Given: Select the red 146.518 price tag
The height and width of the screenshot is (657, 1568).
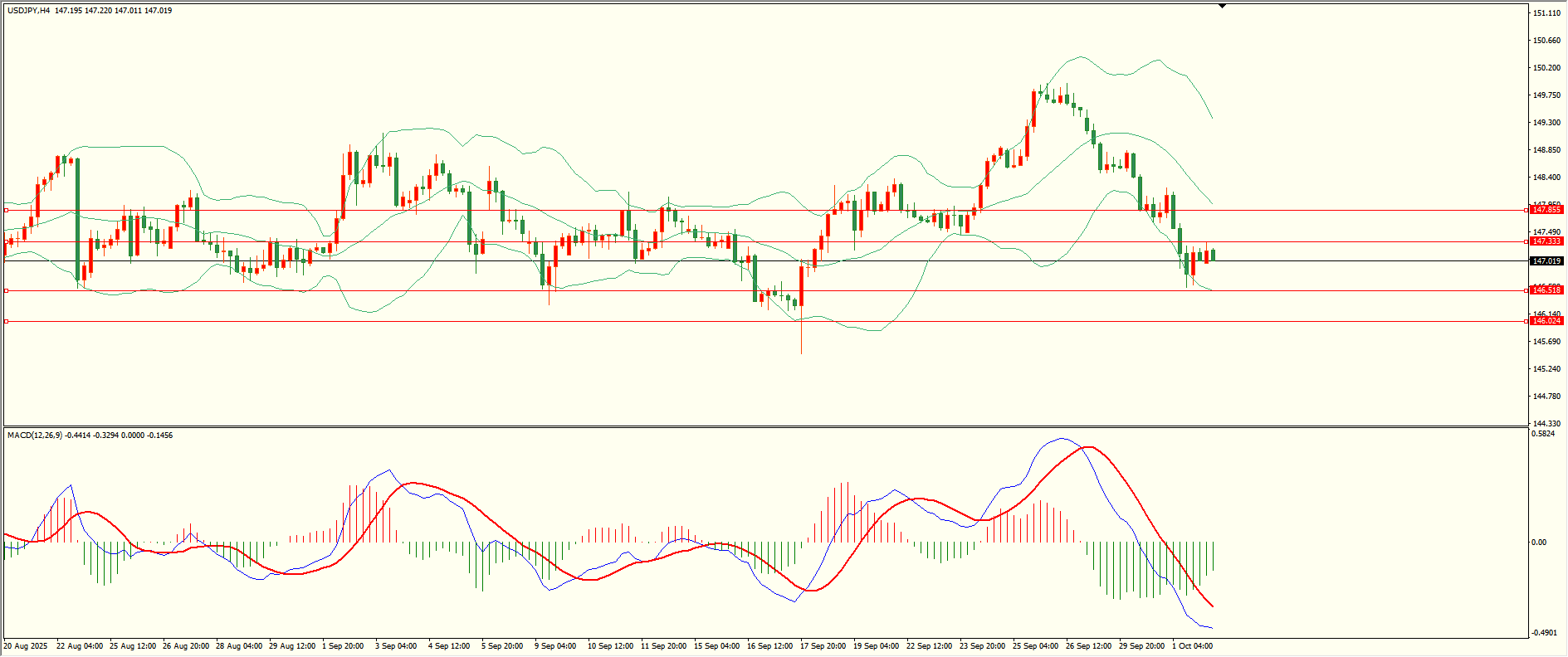Looking at the screenshot, I should [1546, 290].
